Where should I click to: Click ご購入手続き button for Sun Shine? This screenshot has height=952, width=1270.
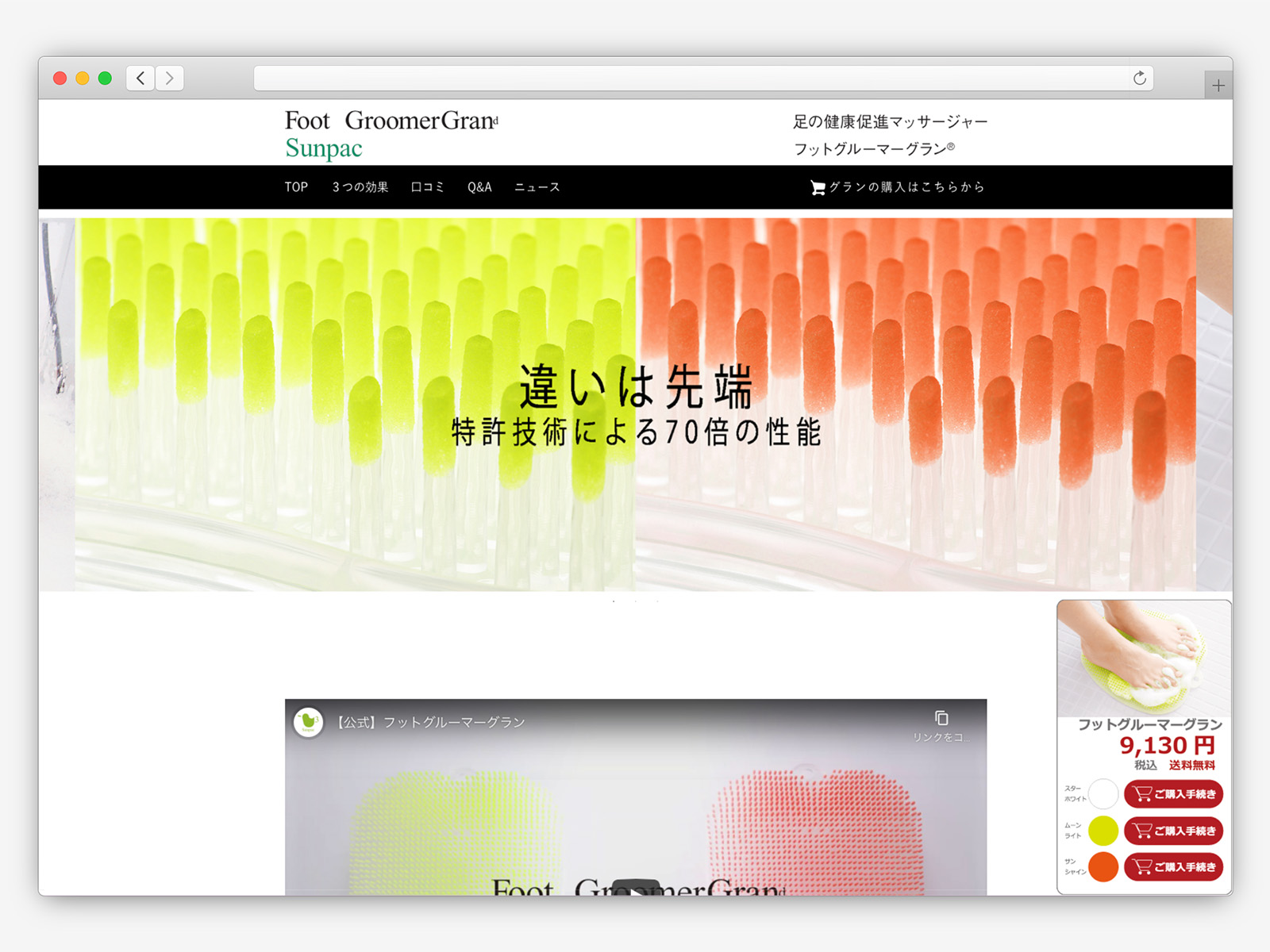point(1173,867)
